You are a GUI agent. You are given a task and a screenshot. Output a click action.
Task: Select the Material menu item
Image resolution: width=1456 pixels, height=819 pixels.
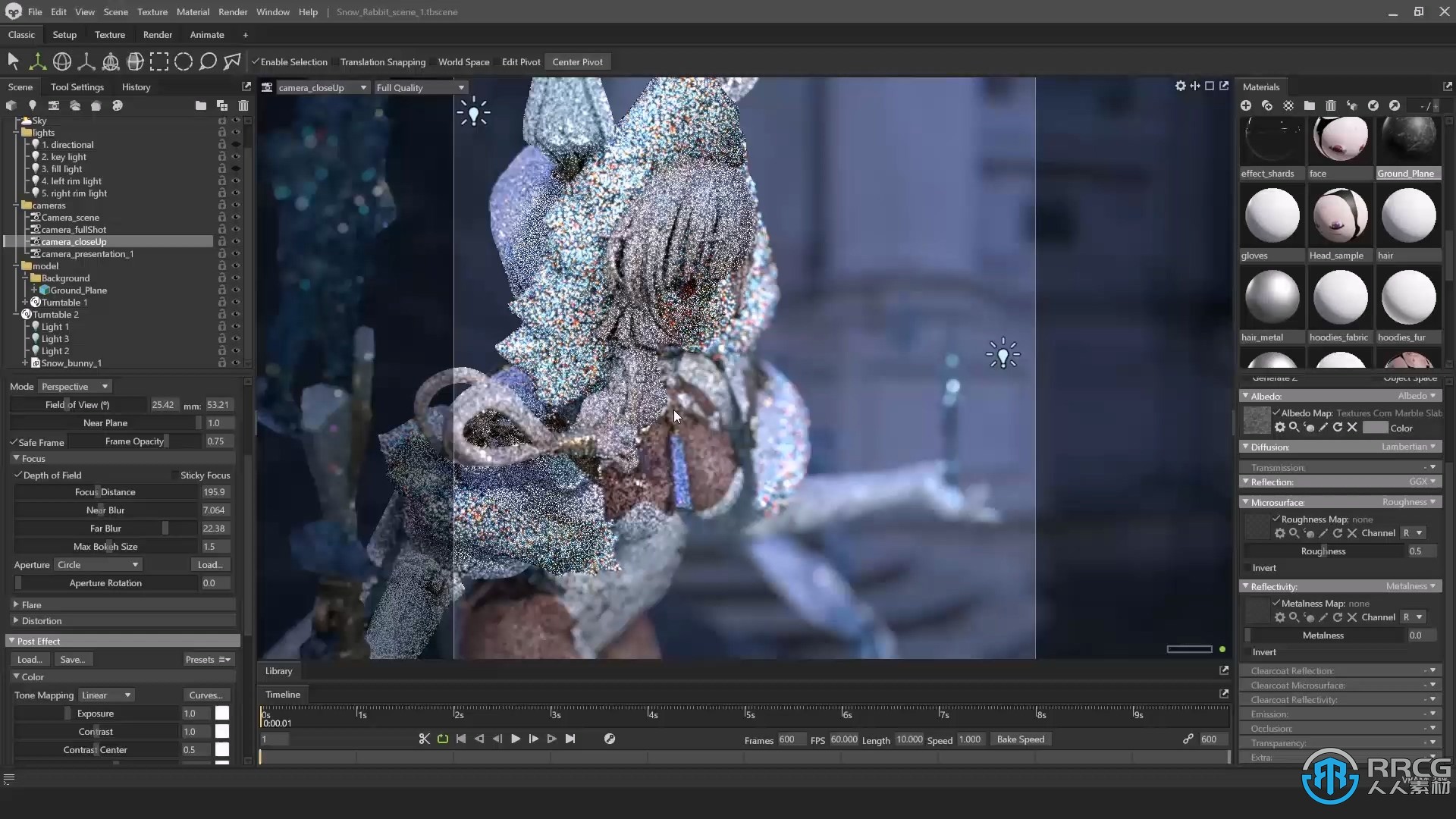pos(193,11)
